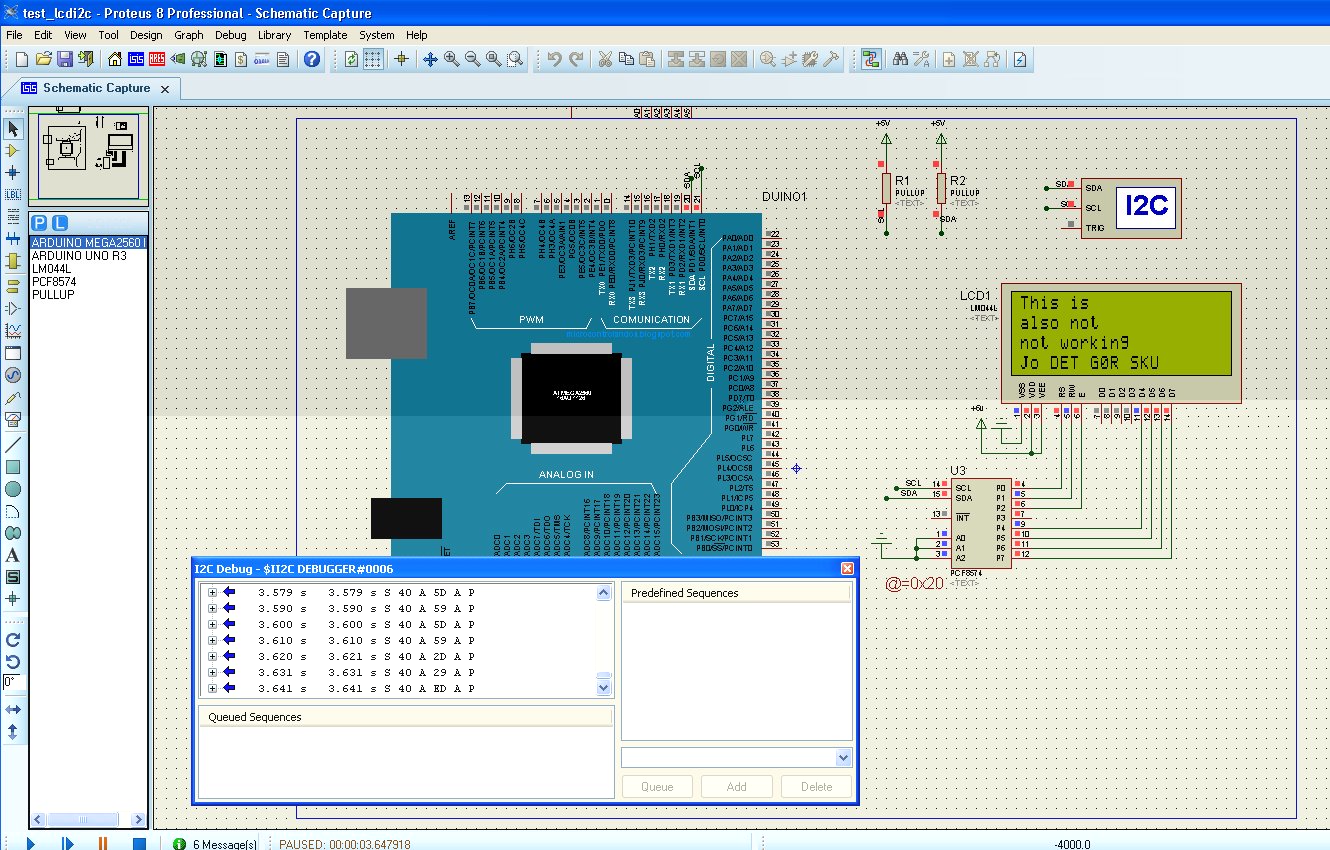Select the 2D Text 'A' tool

(x=13, y=555)
